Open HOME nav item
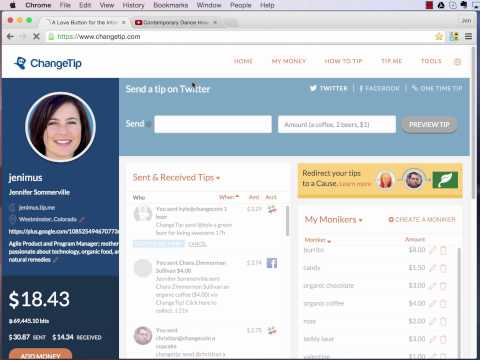 click(x=243, y=61)
